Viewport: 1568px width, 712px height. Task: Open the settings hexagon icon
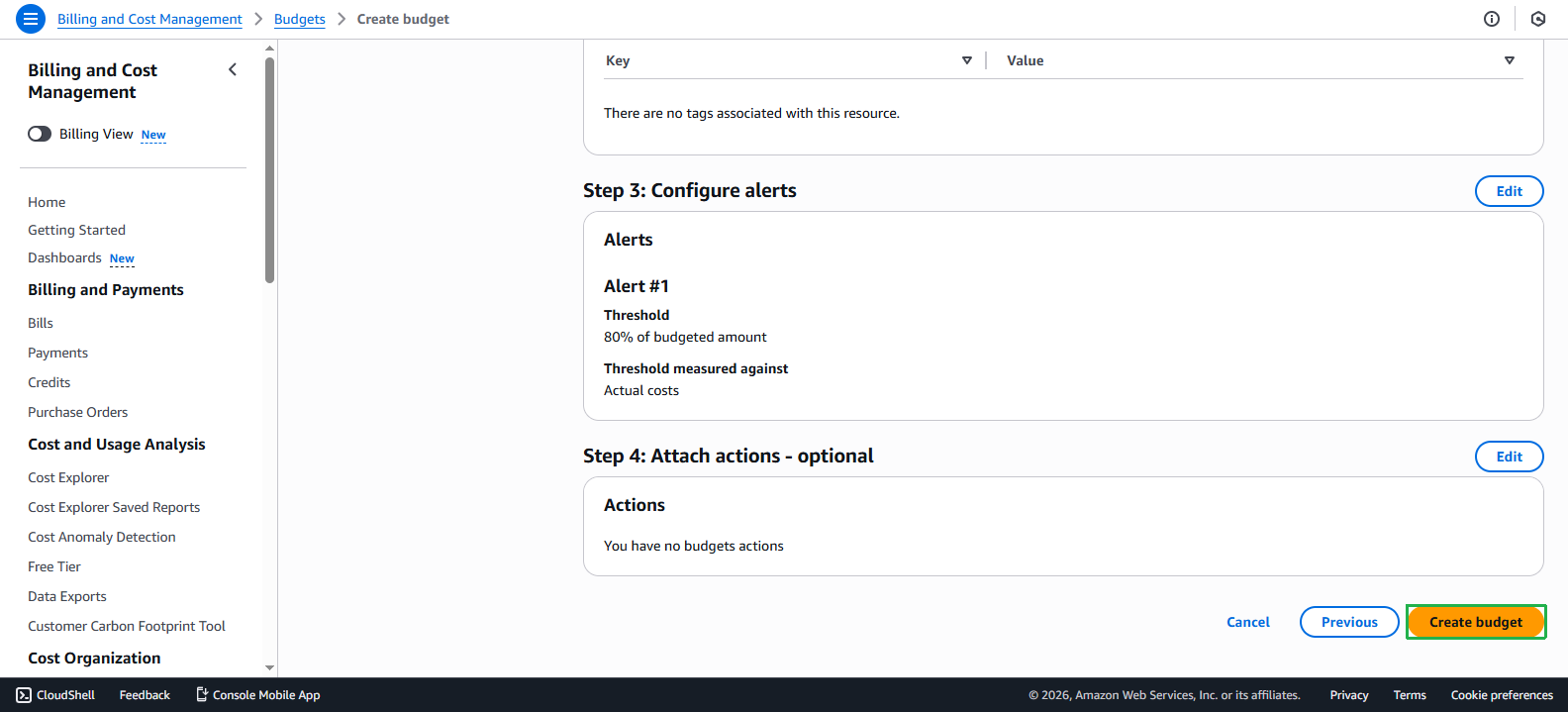pyautogui.click(x=1537, y=19)
